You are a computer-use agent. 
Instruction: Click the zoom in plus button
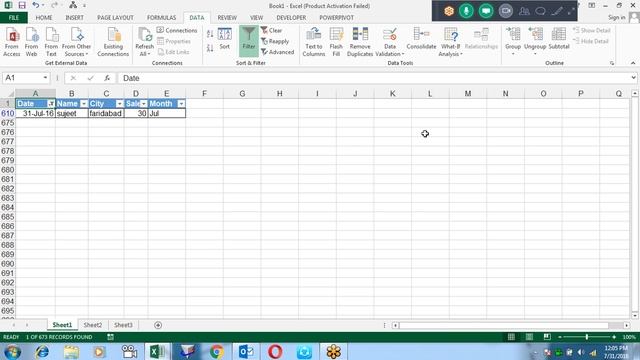(614, 337)
